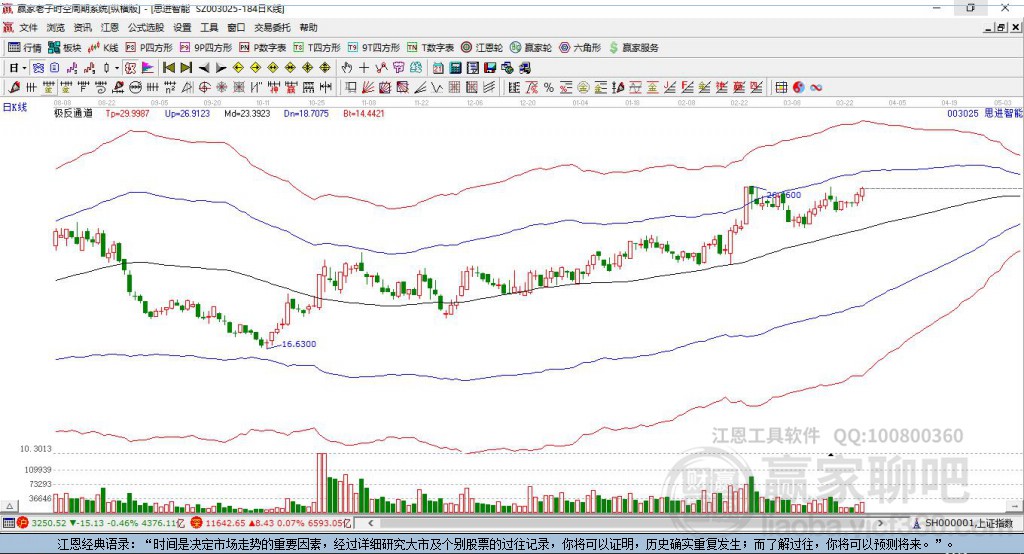Open the 六角形 hexagon tool
Screen dimensions: 1024x554
coord(580,48)
